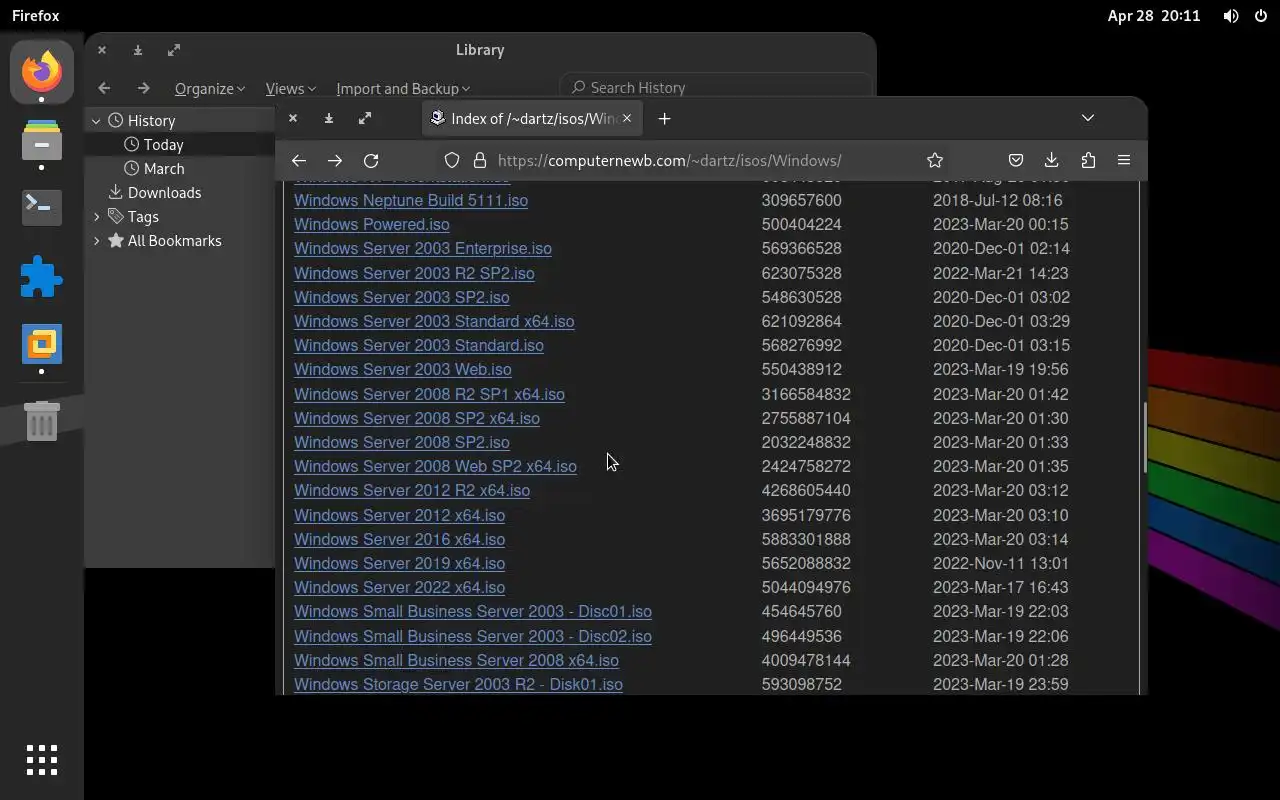Reload the page in the browser toolbar
1280x800 pixels.
pos(371,160)
